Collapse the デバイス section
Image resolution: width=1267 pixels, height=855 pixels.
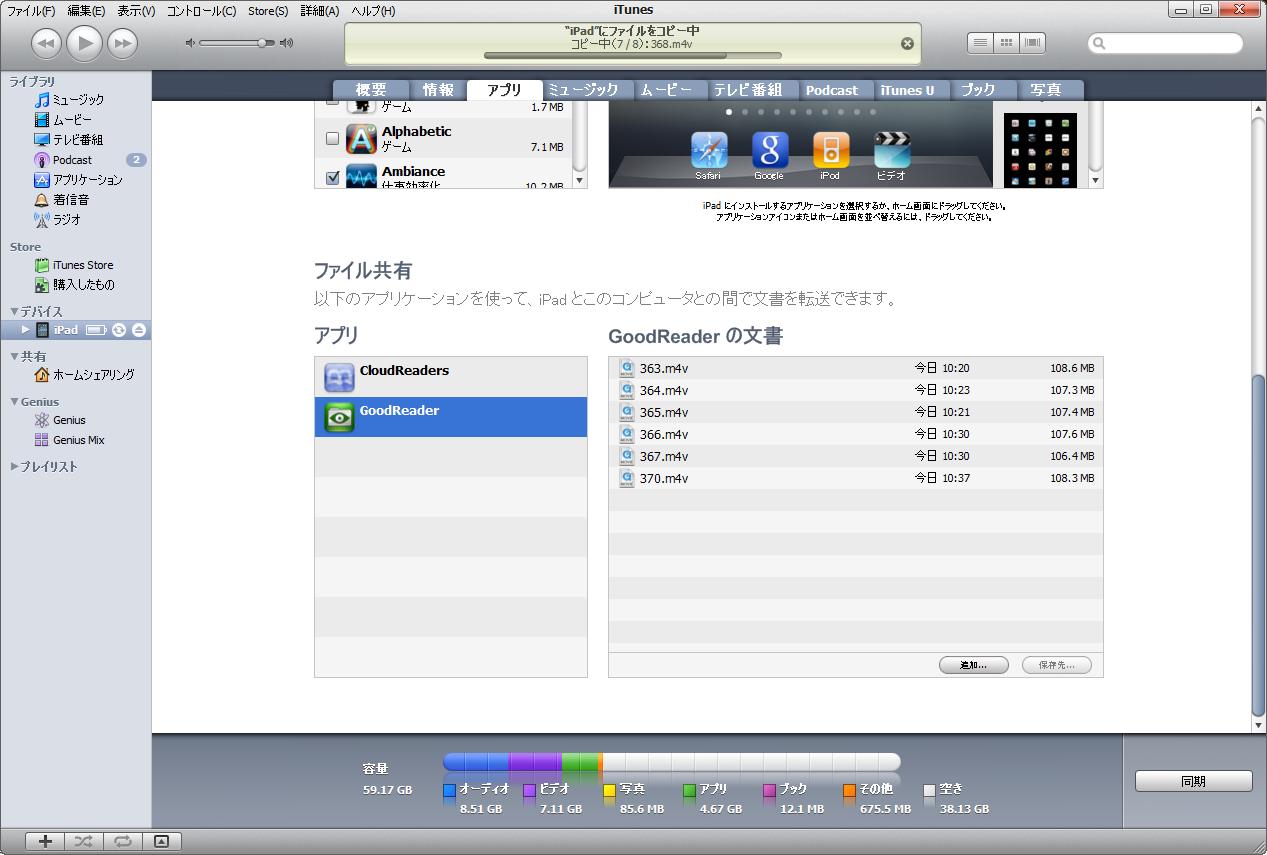tap(14, 312)
